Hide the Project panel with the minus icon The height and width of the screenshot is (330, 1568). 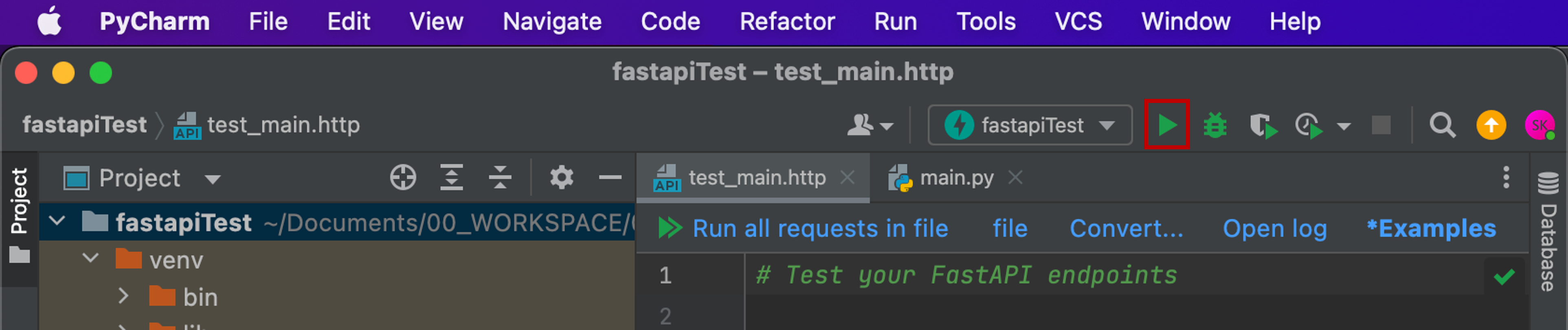(x=610, y=177)
